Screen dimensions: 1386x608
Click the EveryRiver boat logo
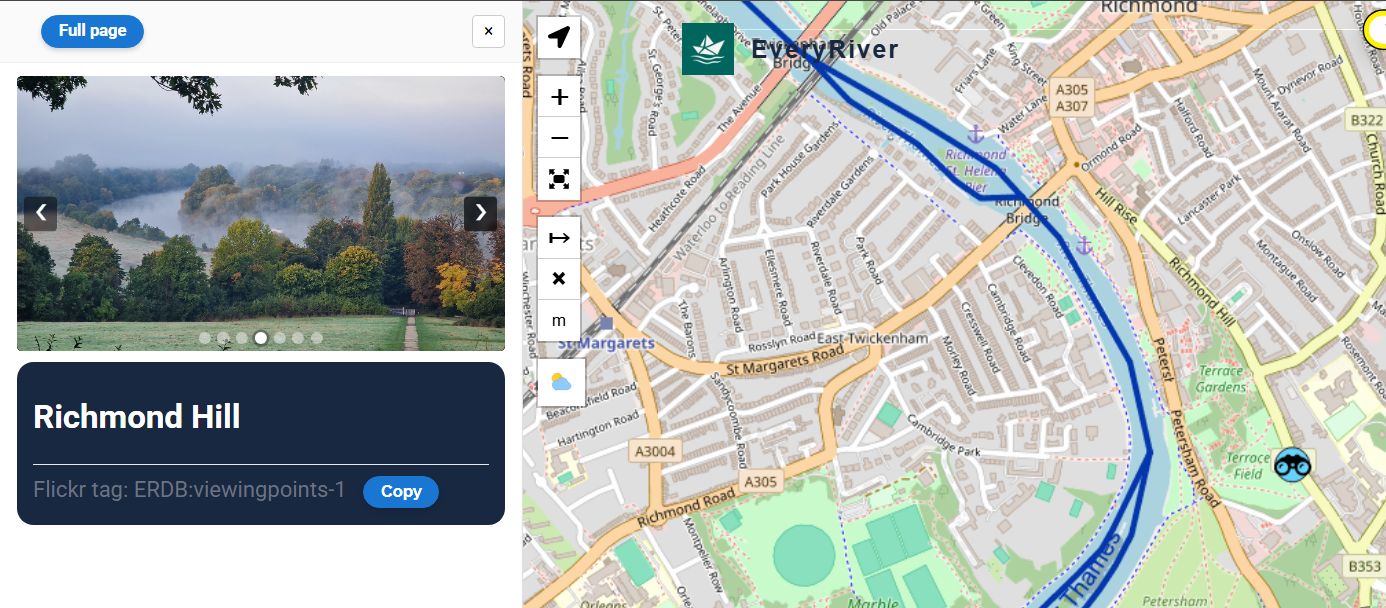tap(708, 49)
